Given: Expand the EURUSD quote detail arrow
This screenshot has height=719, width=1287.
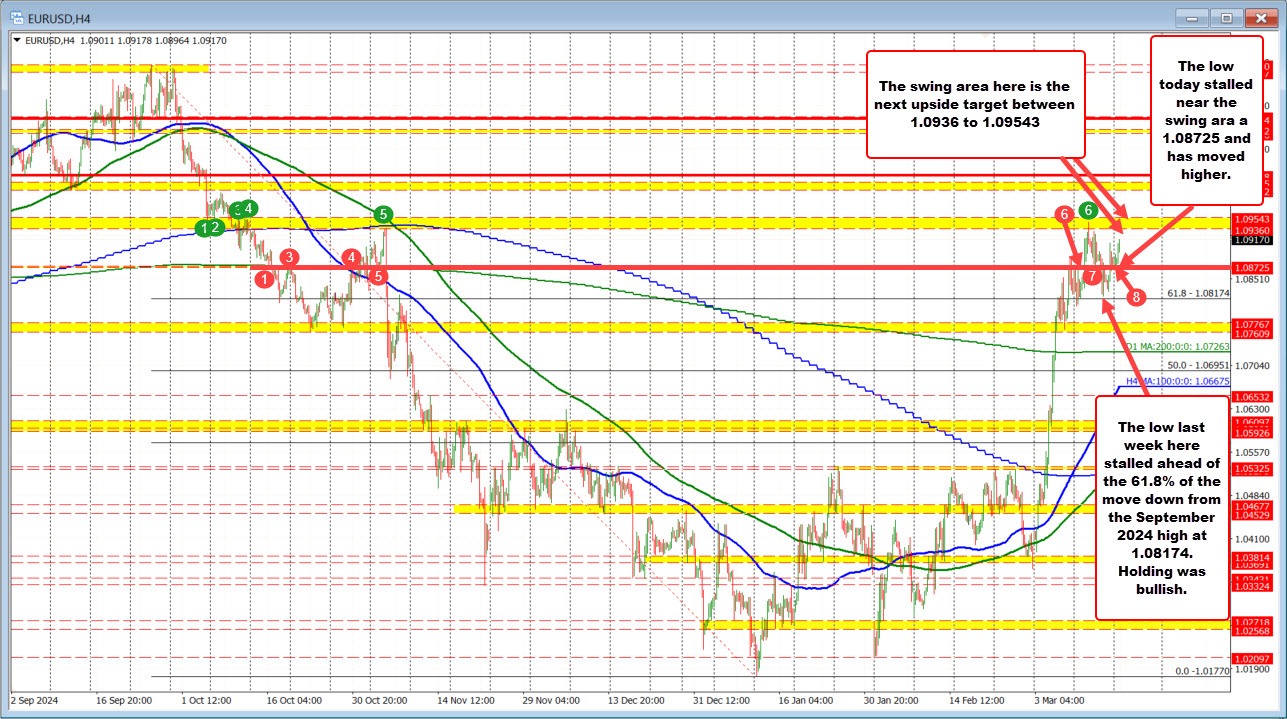Looking at the screenshot, I should coord(17,40).
